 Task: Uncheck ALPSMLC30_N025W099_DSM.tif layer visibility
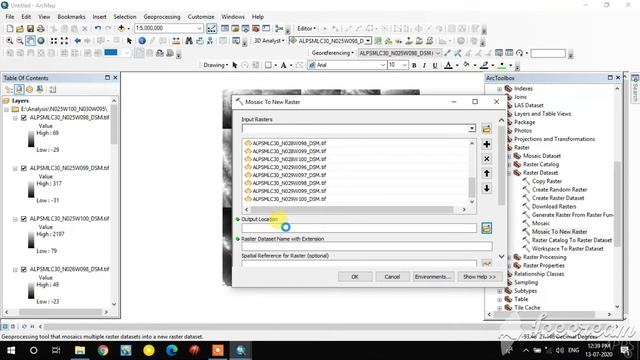pos(24,168)
